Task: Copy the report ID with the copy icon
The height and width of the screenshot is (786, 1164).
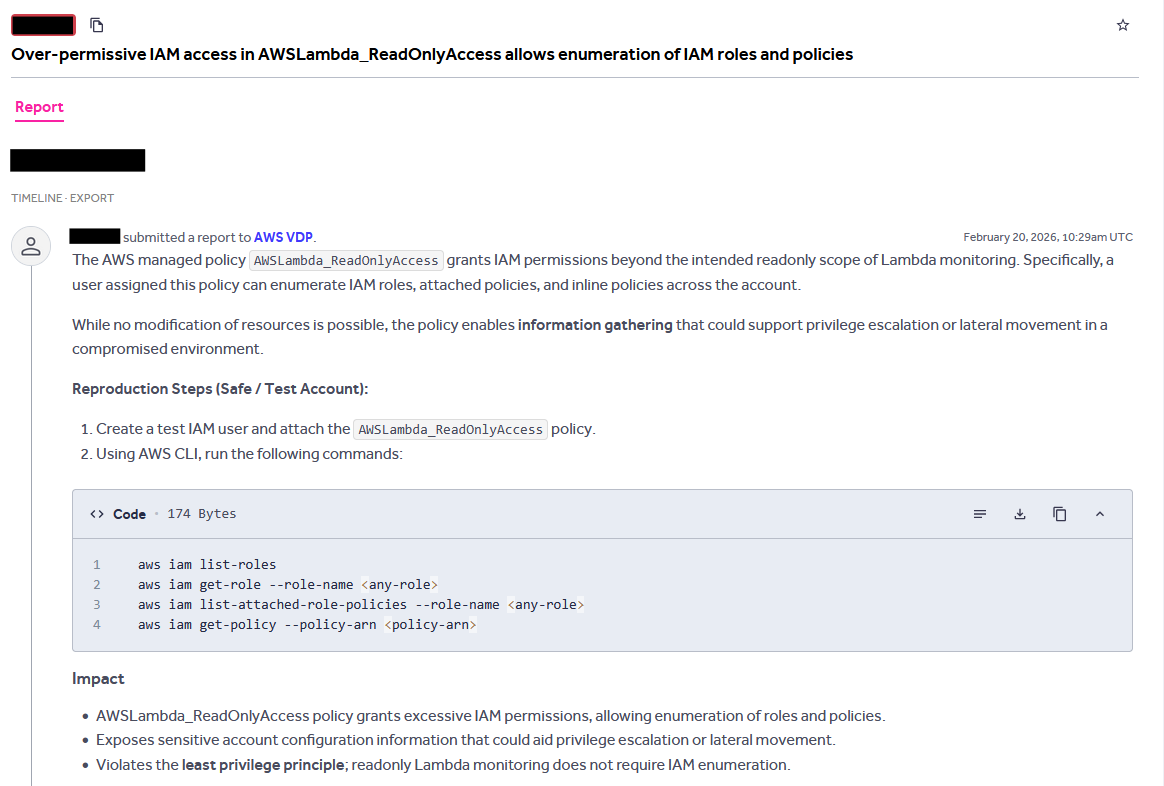Action: coord(97,25)
